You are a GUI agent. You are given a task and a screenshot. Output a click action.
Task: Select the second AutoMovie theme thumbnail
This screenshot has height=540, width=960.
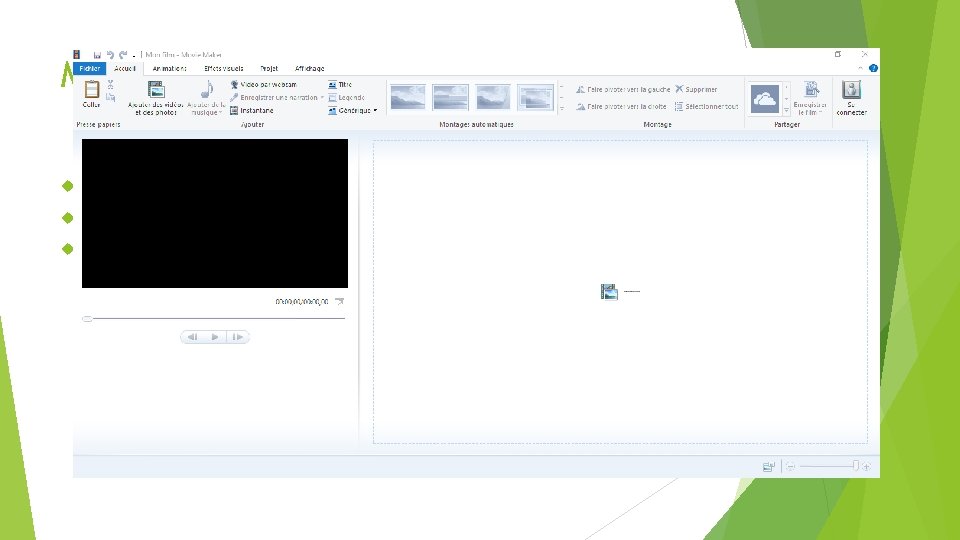(x=451, y=97)
